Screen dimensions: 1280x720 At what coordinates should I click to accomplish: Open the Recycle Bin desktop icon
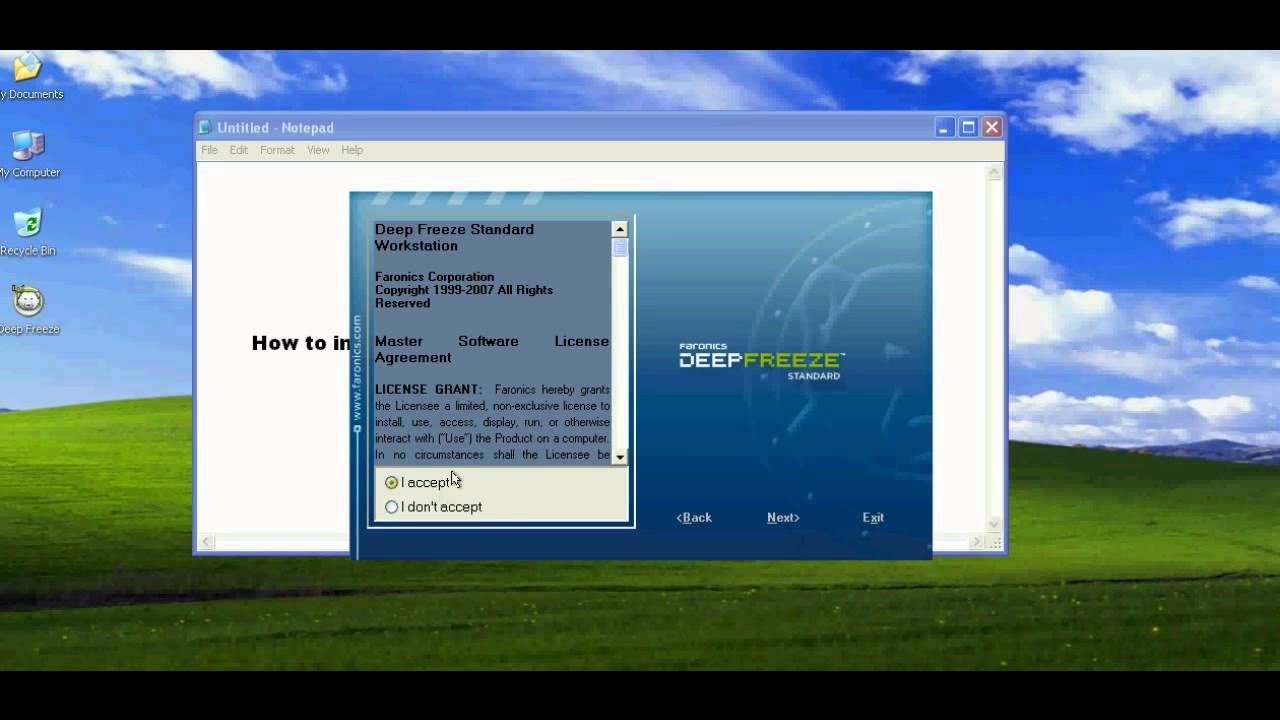(28, 232)
